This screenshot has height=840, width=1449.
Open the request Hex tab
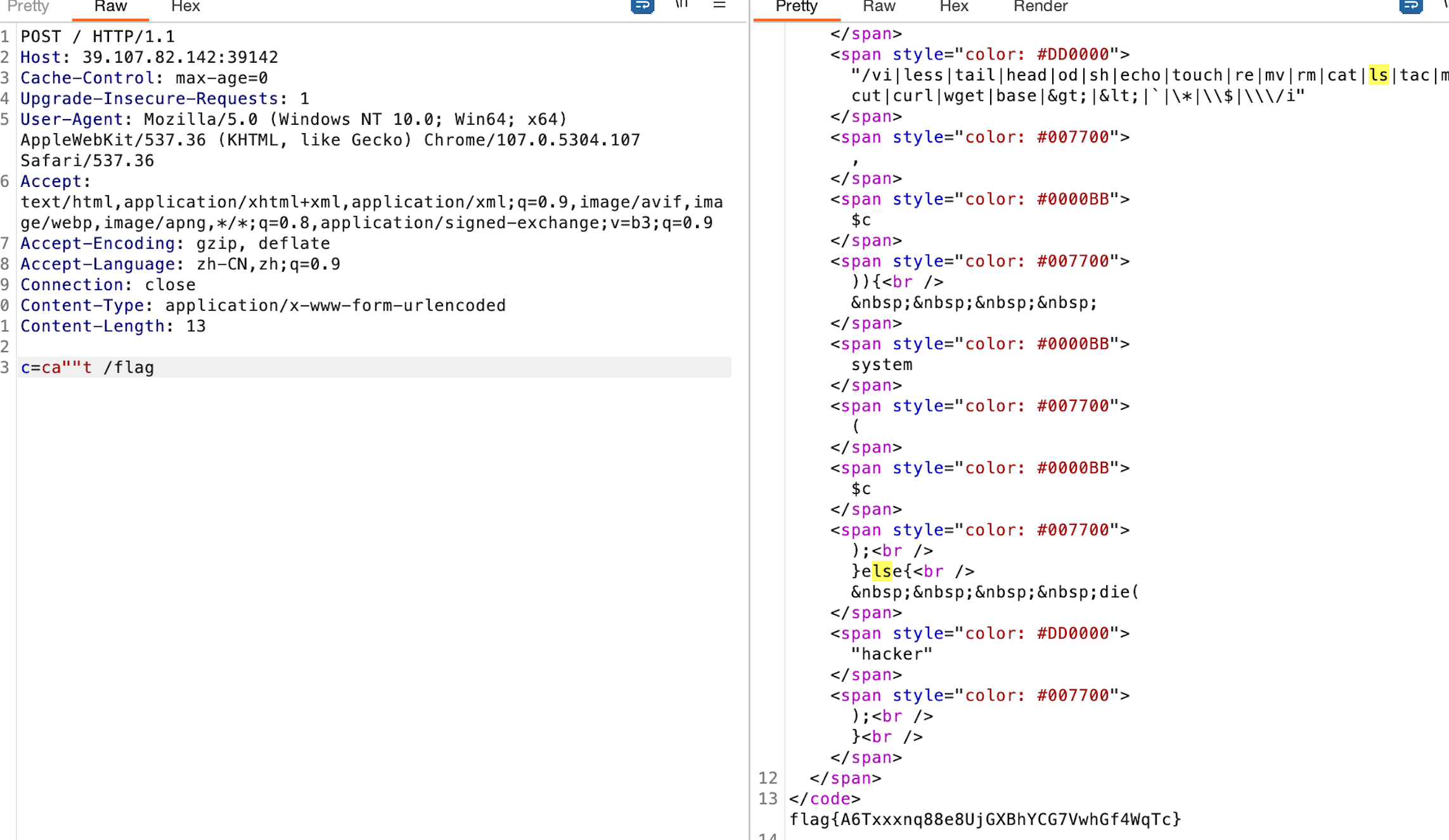point(185,6)
